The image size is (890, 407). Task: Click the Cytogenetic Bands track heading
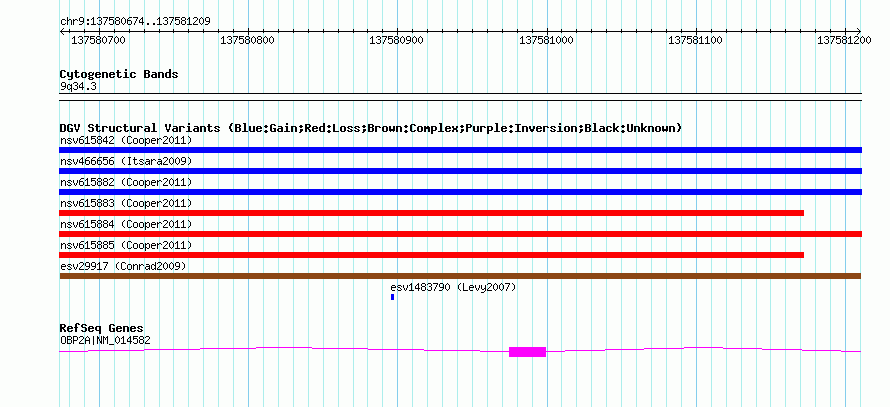(x=119, y=74)
